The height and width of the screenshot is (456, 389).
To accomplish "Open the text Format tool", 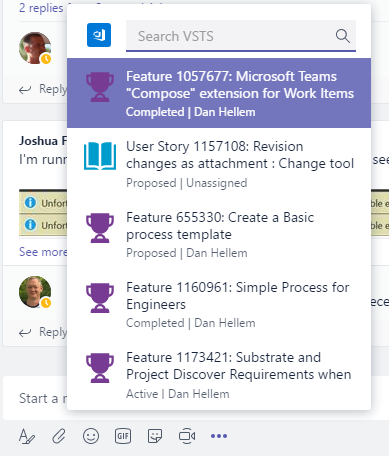I will (x=27, y=436).
